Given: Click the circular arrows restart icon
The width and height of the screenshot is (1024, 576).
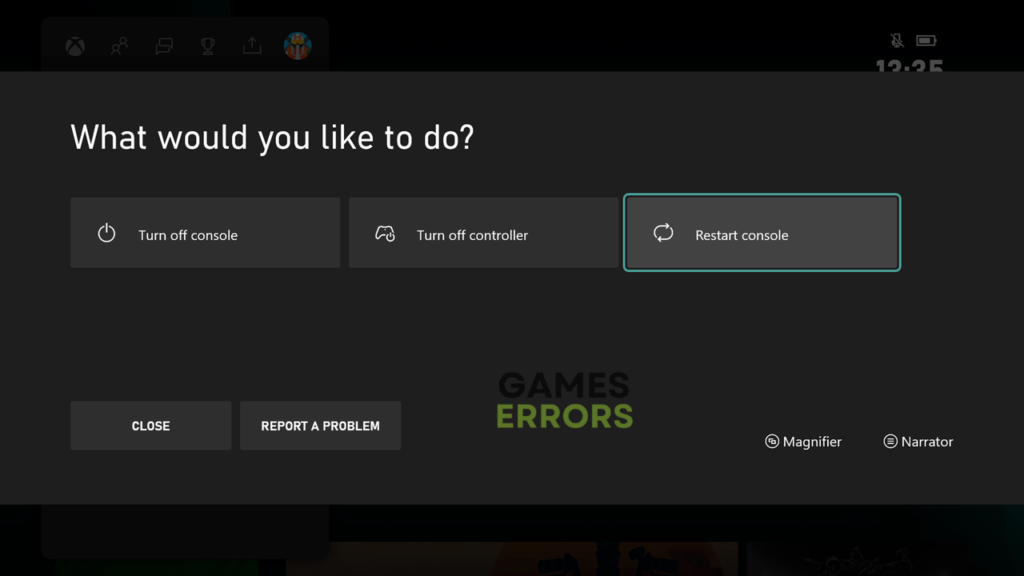Looking at the screenshot, I should 663,233.
